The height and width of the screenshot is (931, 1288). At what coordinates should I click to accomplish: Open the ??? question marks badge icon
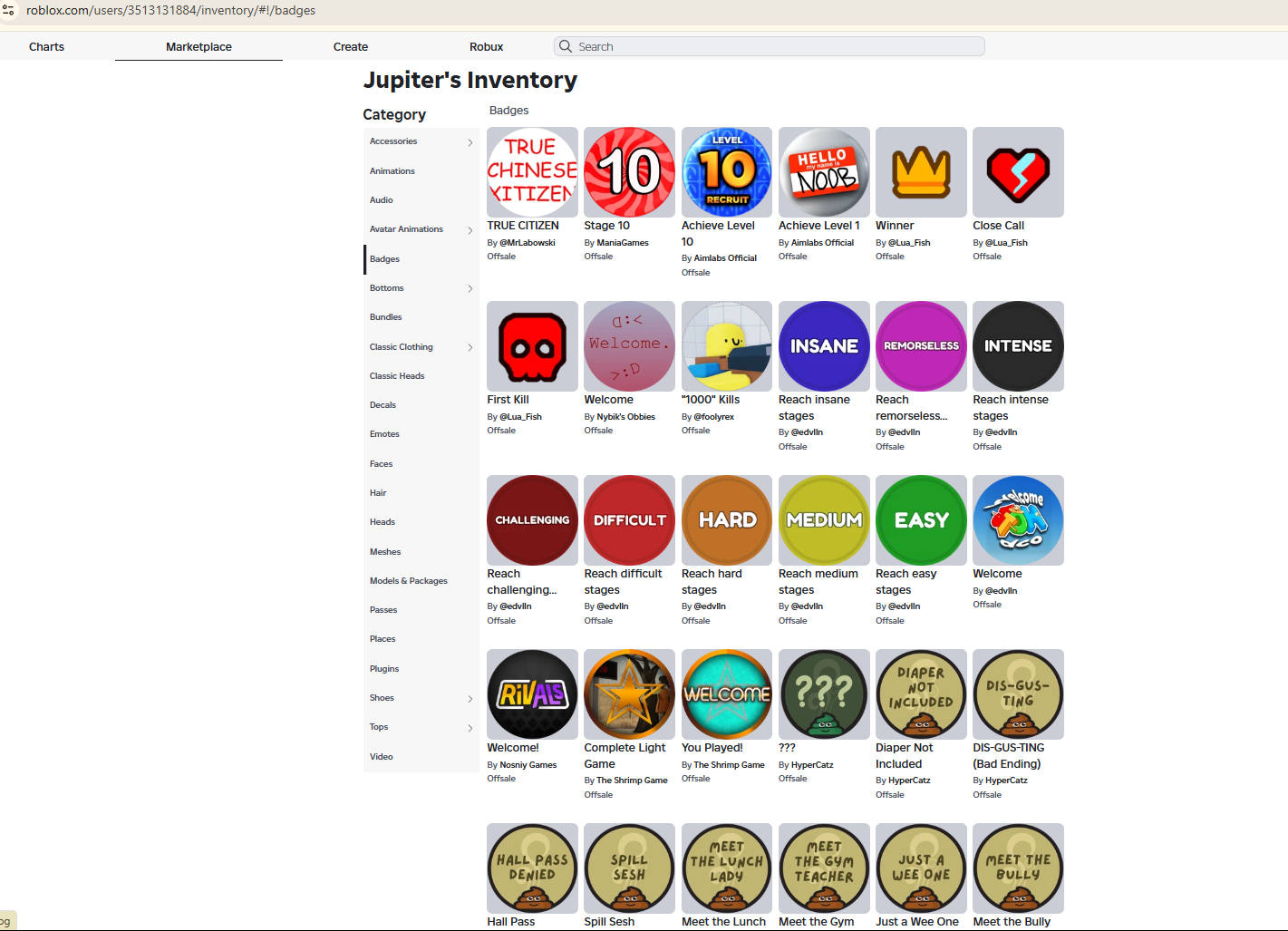click(824, 694)
